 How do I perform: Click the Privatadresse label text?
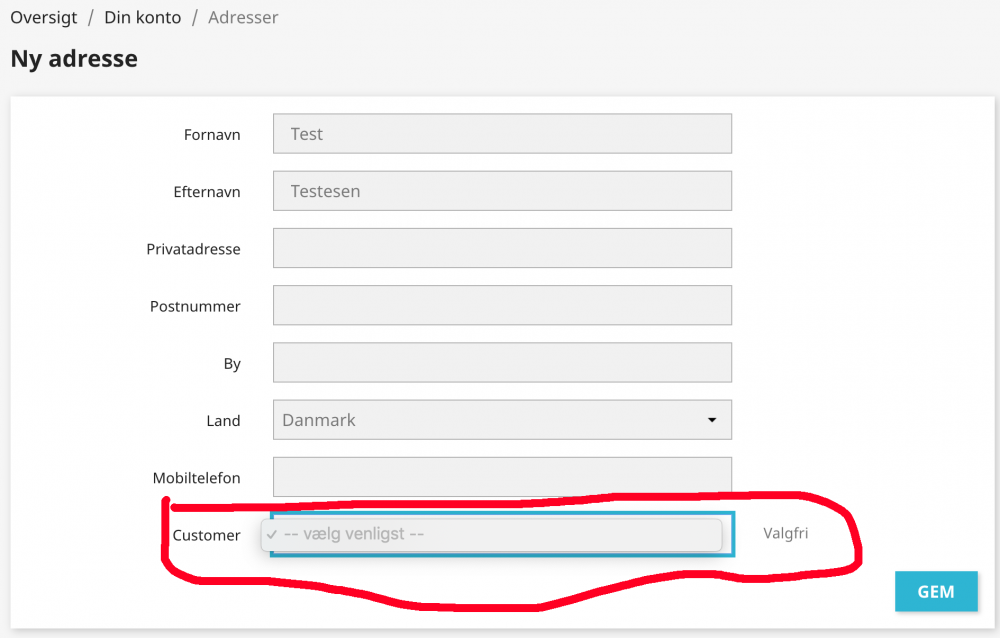193,249
